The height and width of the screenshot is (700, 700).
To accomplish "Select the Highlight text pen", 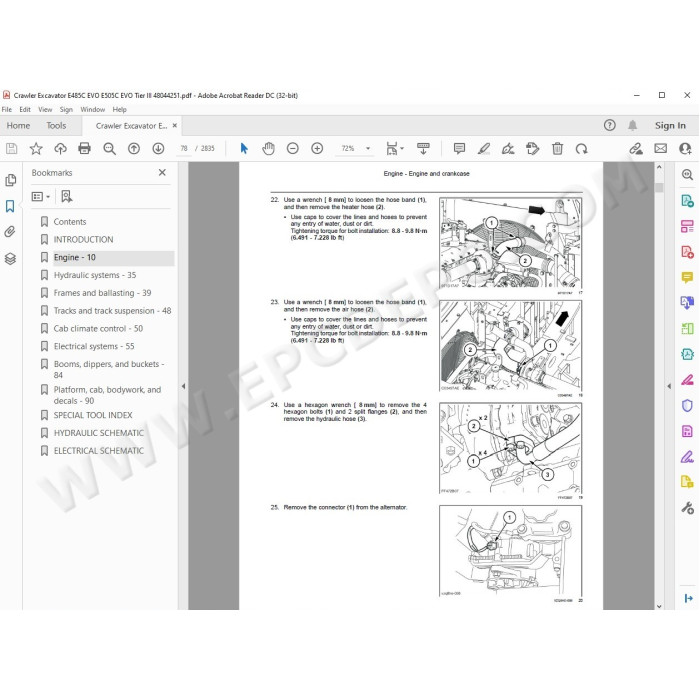I will pyautogui.click(x=484, y=149).
